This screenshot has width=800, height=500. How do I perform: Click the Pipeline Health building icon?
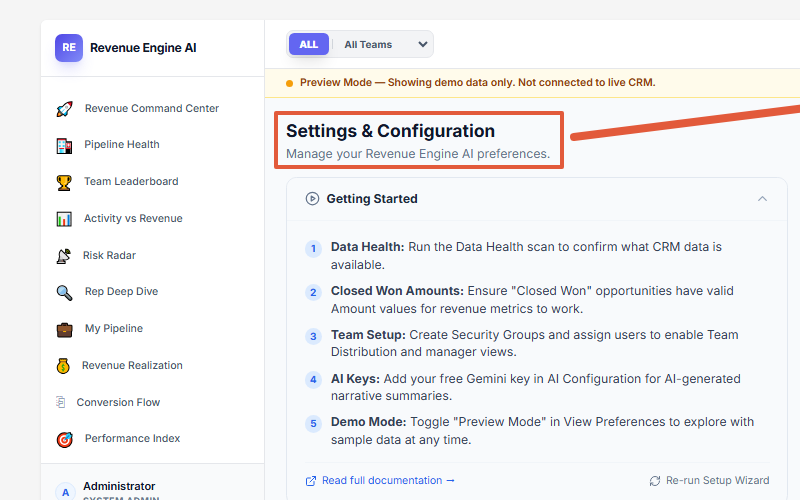tap(64, 145)
